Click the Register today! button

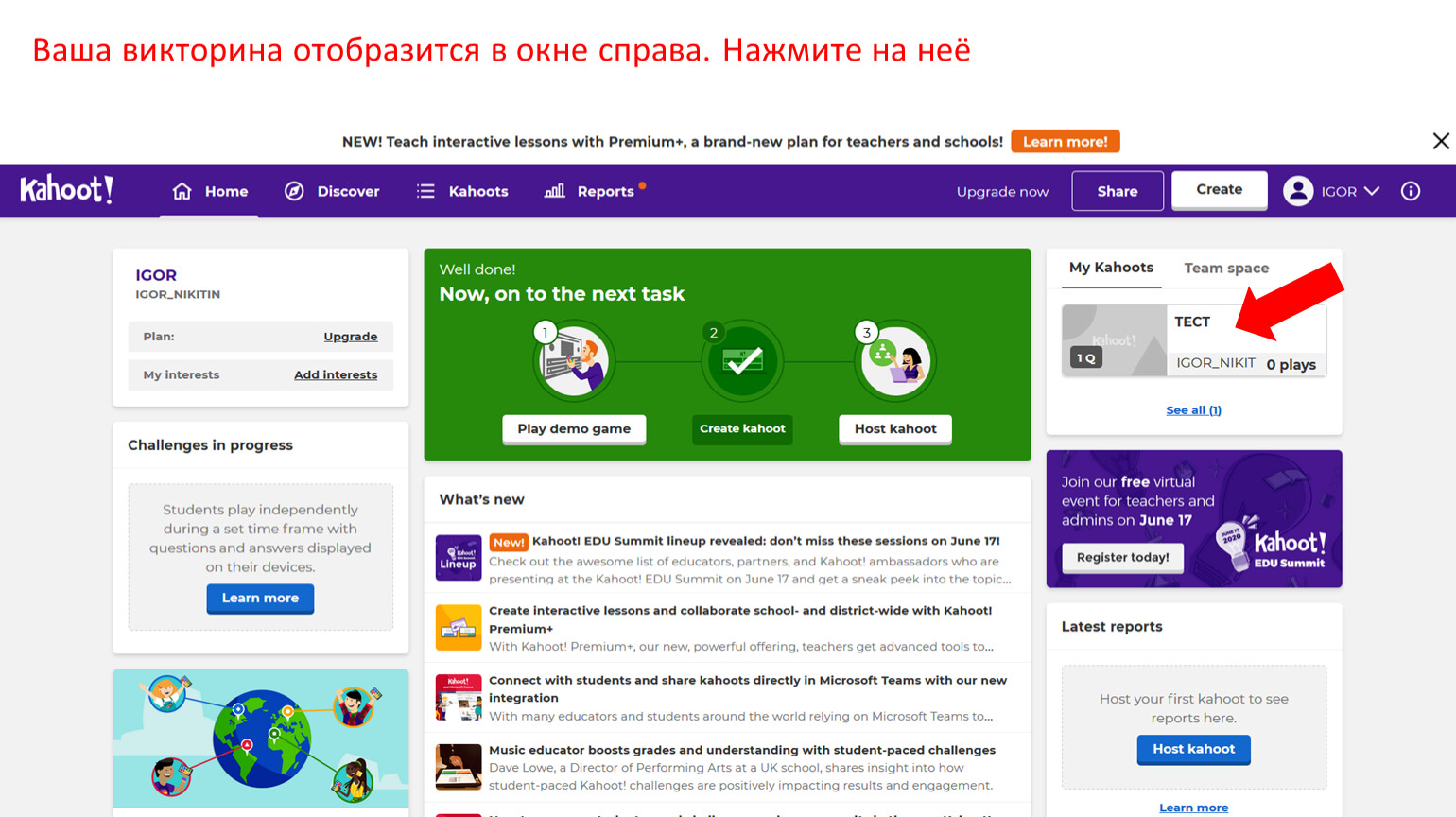click(x=1122, y=558)
